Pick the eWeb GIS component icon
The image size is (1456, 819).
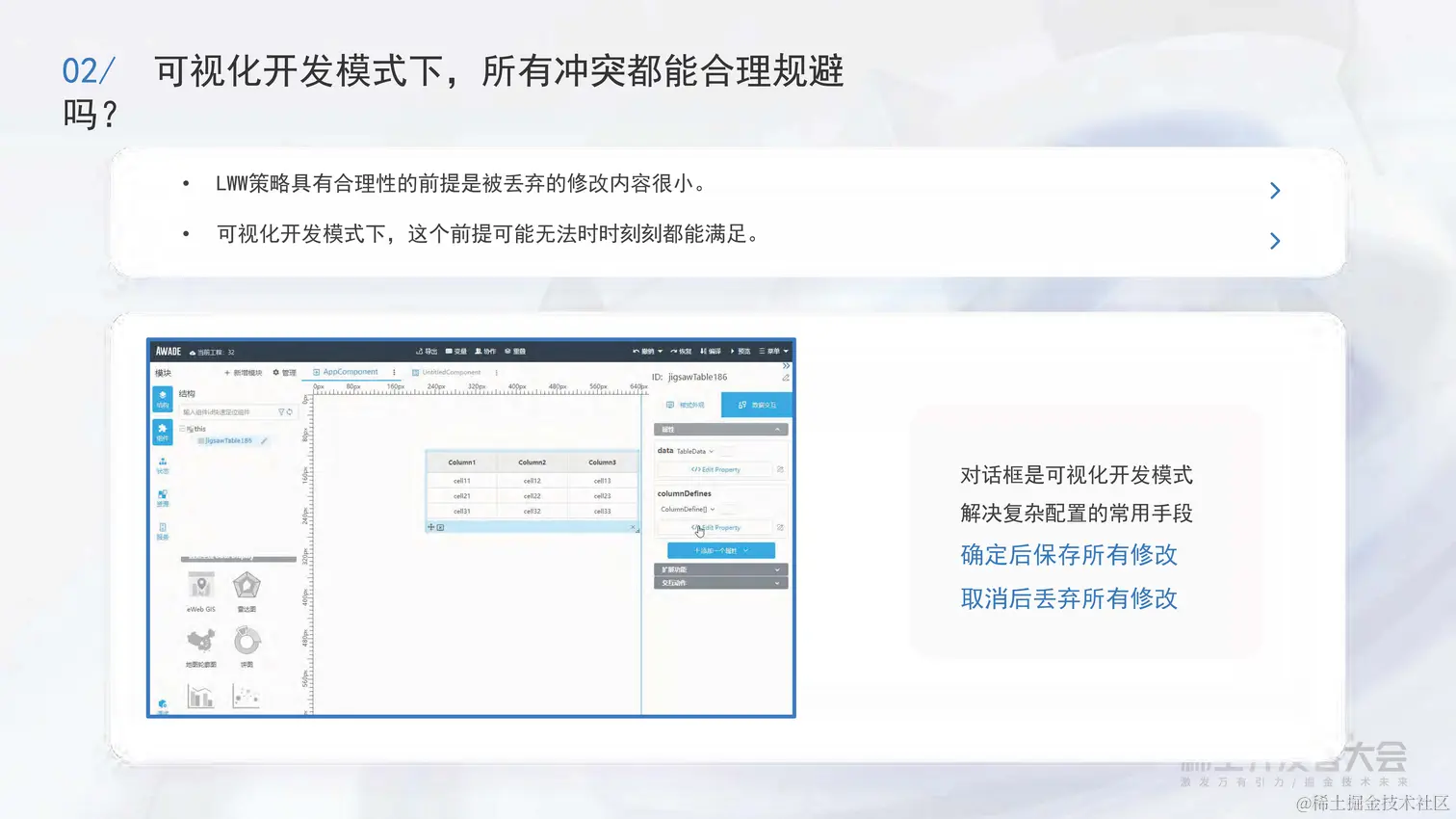click(x=201, y=585)
